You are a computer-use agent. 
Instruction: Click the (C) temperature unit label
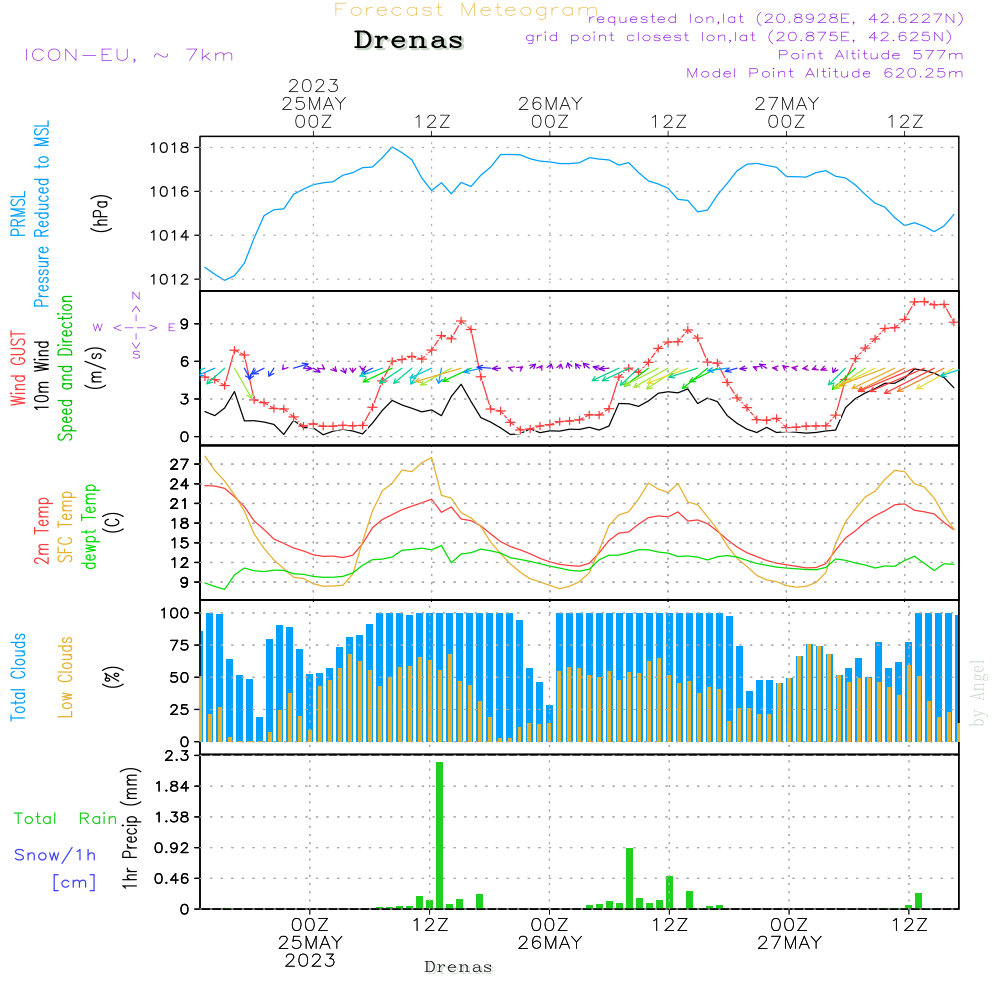pos(114,522)
